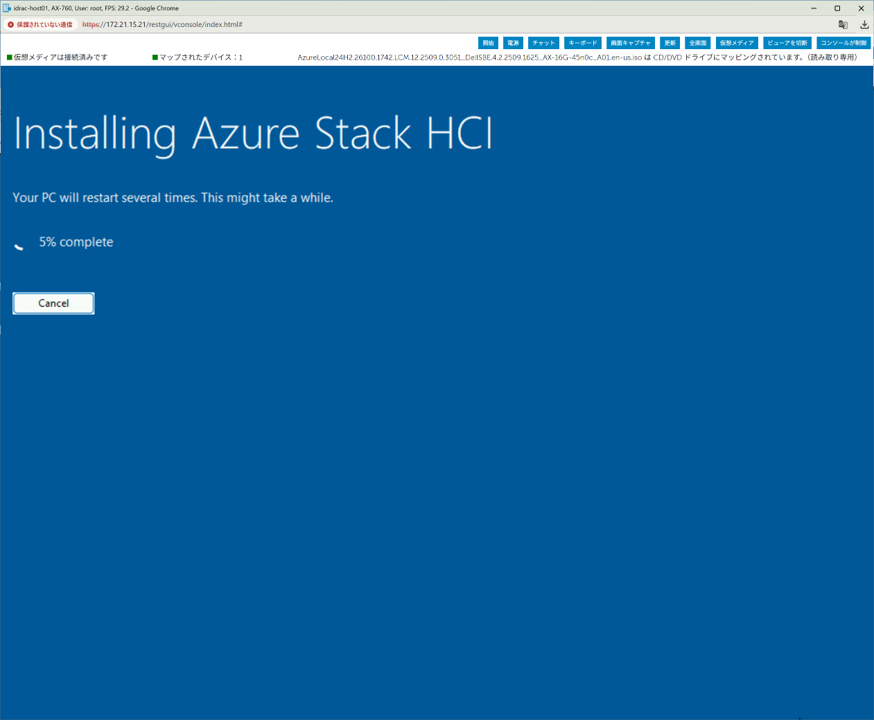Click the download icon in Chrome
Screen dimensions: 874x720
(x=864, y=24)
